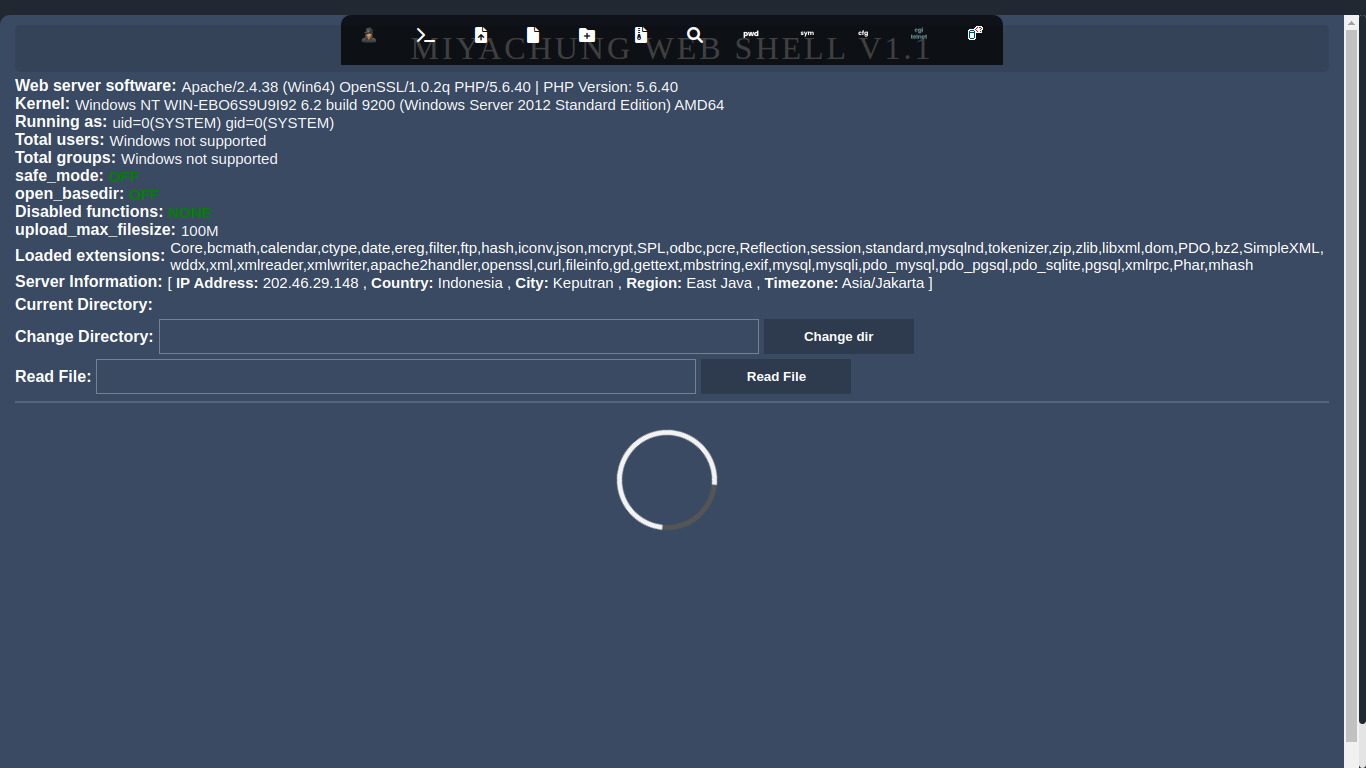The width and height of the screenshot is (1366, 768).
Task: Click the hacker avatar icon in toolbar
Action: pos(369,35)
